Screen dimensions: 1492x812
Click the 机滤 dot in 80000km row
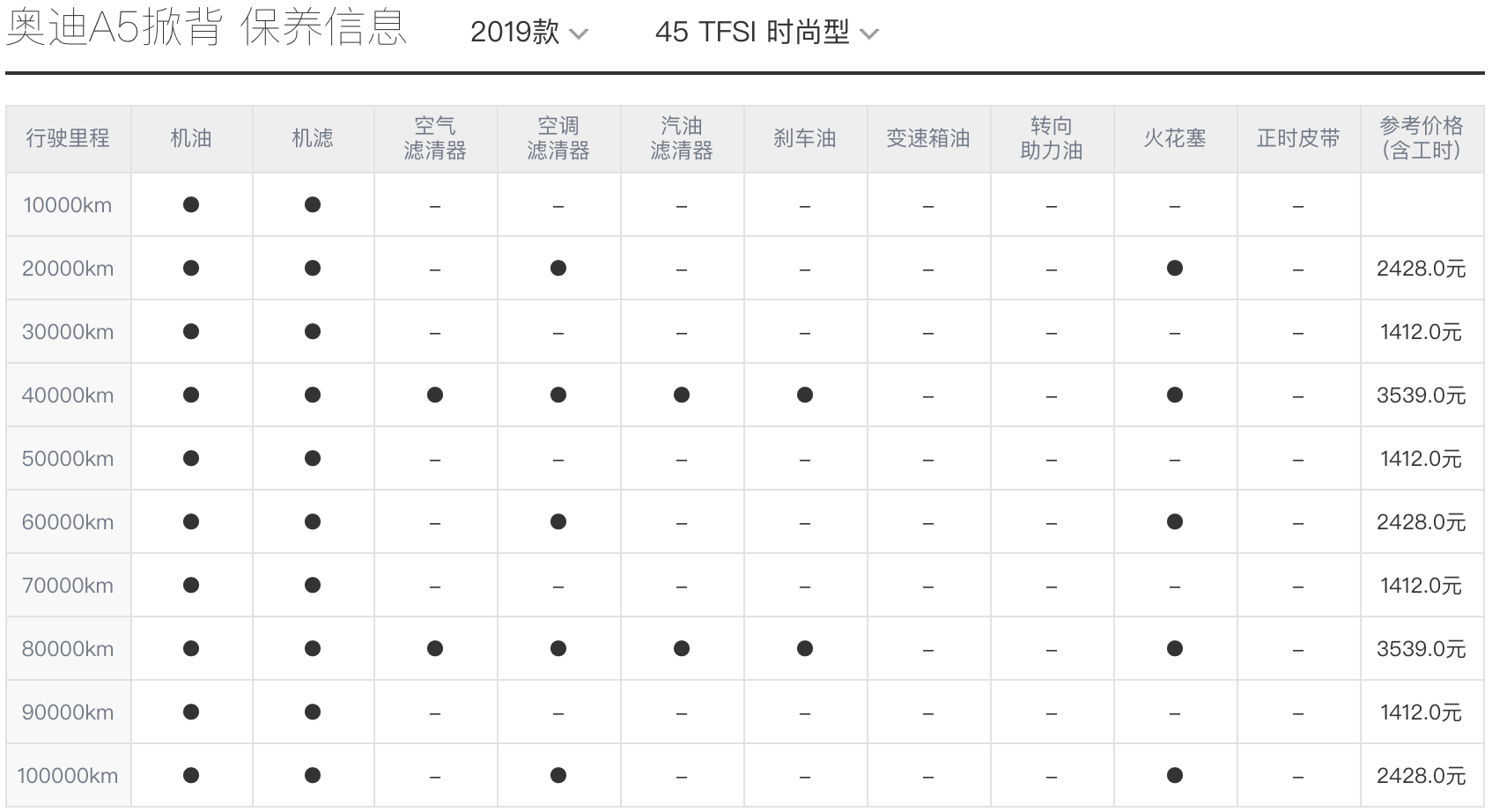click(x=313, y=649)
